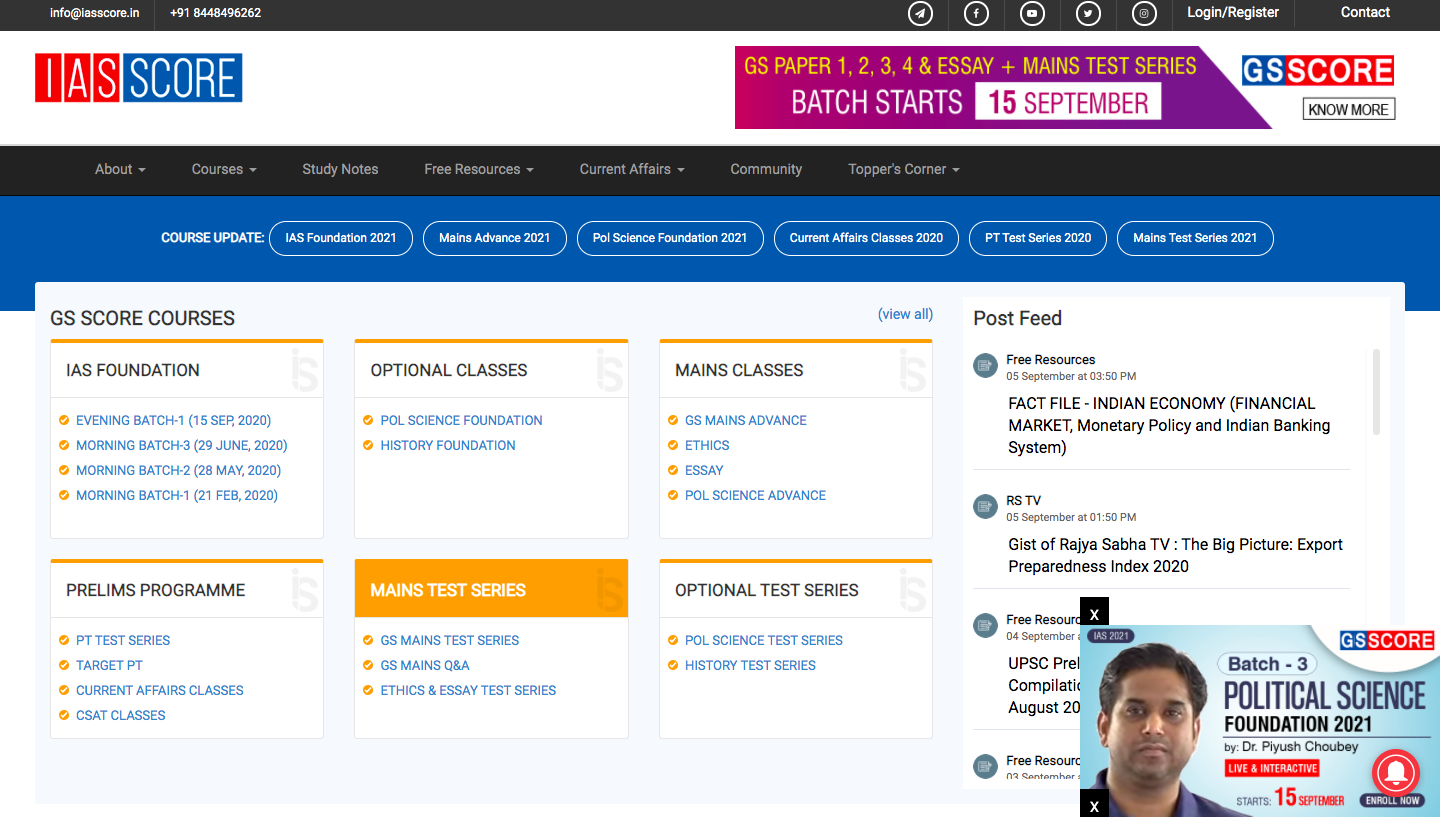Click post icon beside RS TV entry

coord(985,507)
